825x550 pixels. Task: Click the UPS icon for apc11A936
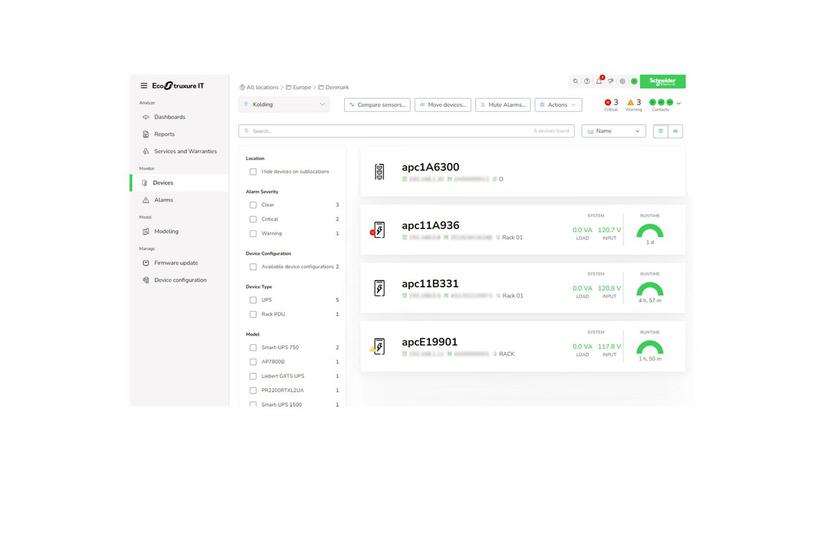tap(379, 230)
